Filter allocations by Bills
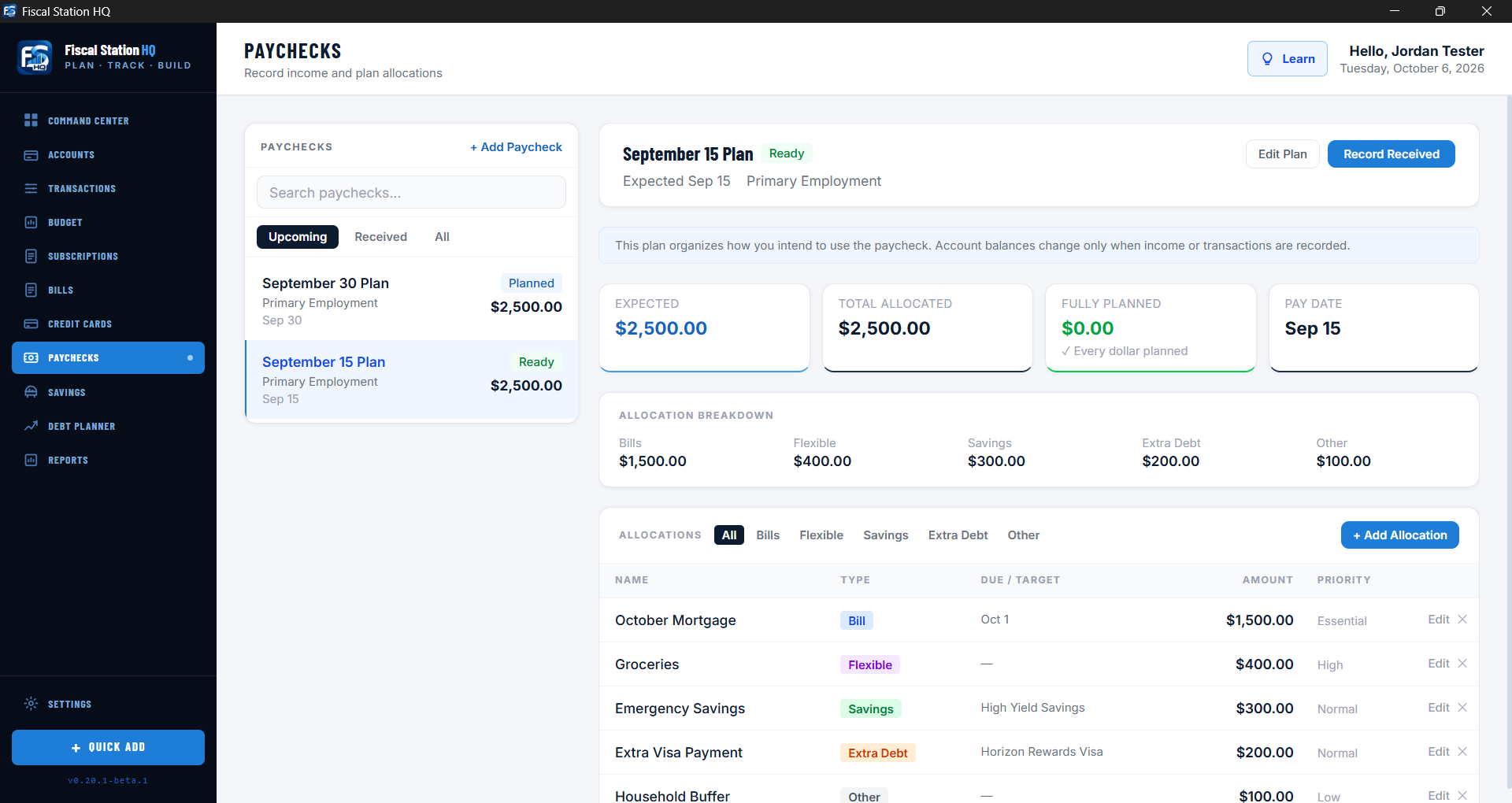The image size is (1512, 803). point(768,535)
